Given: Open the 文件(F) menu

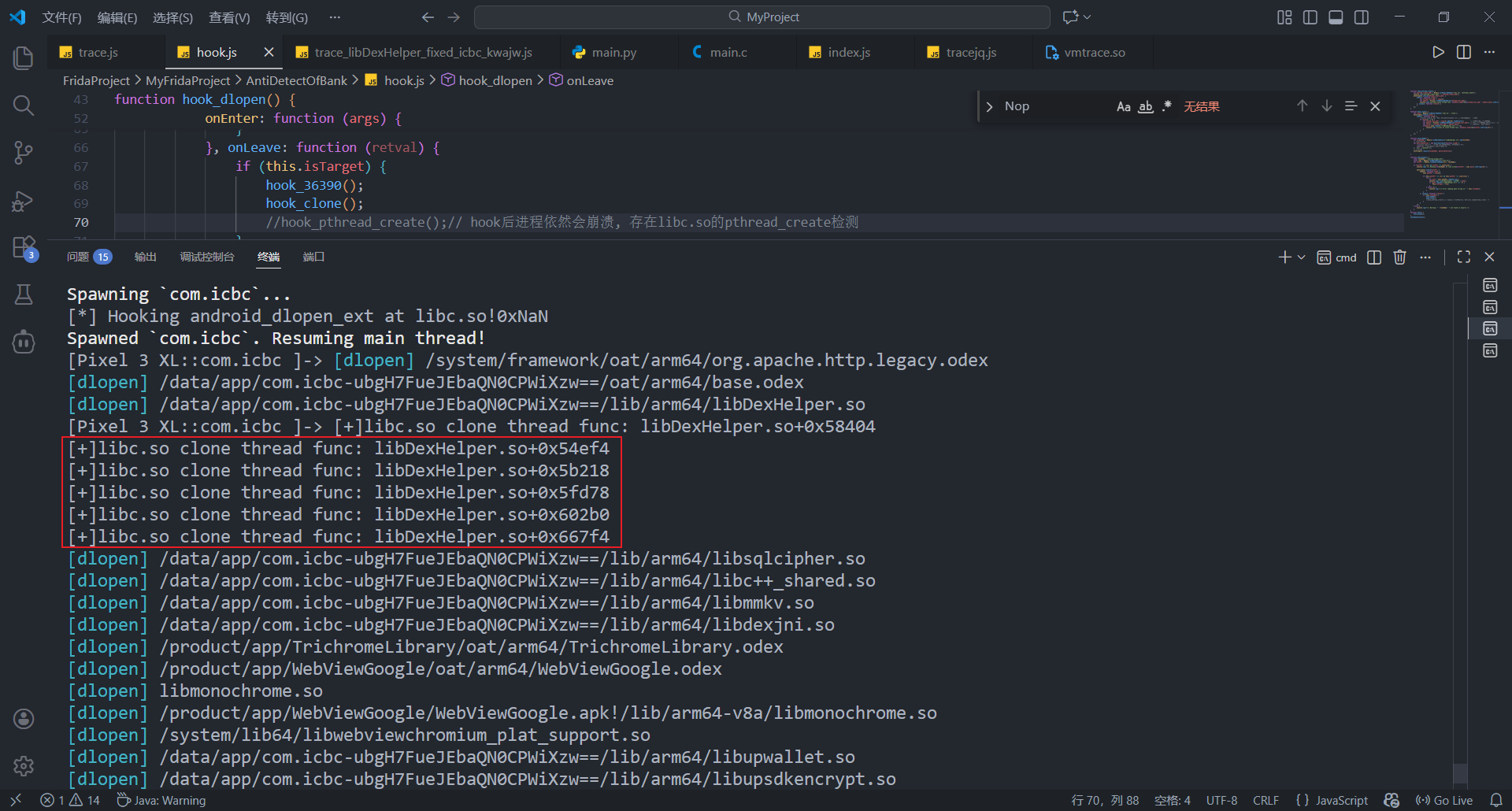Looking at the screenshot, I should pos(61,17).
